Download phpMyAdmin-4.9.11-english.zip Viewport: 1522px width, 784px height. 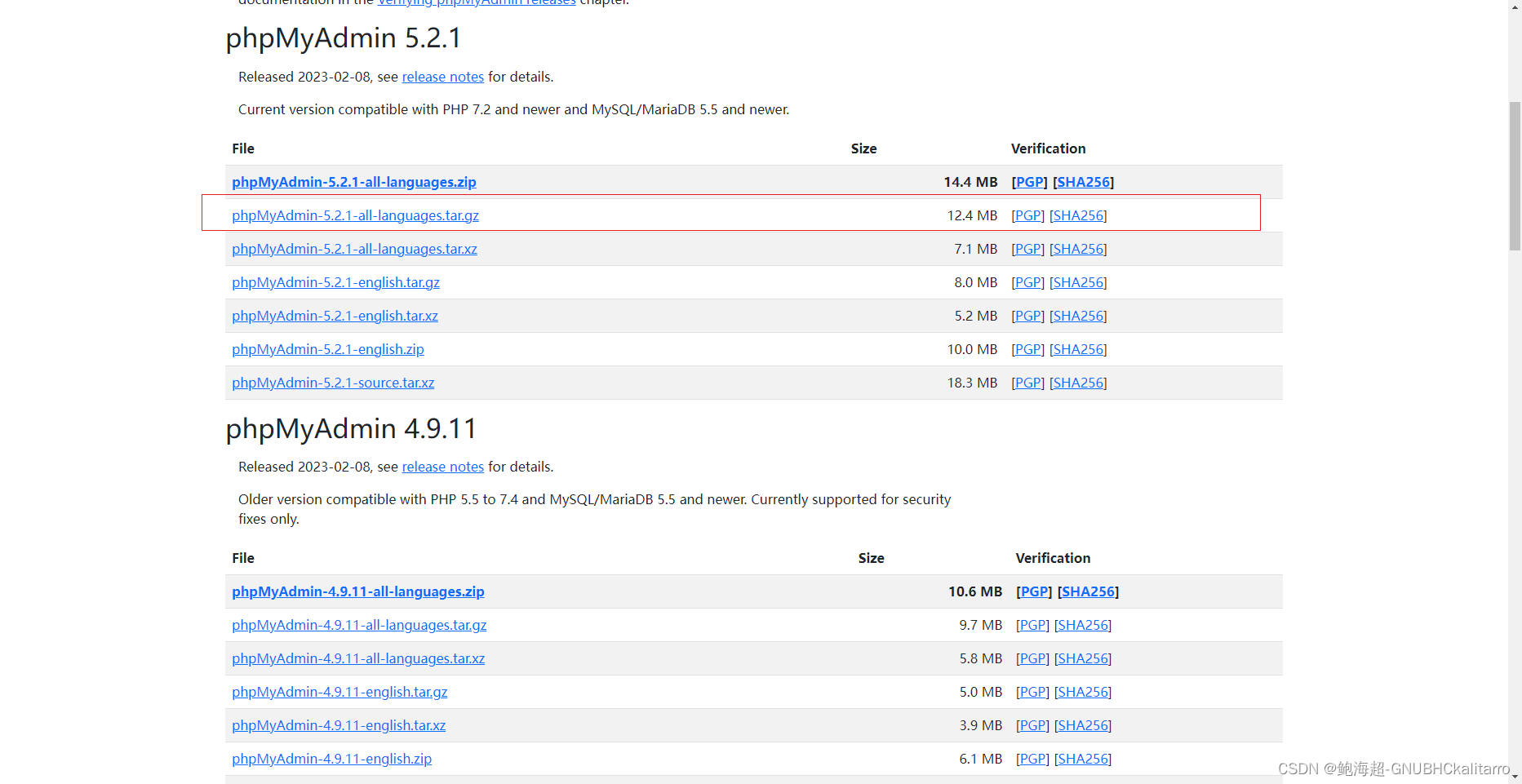point(331,759)
